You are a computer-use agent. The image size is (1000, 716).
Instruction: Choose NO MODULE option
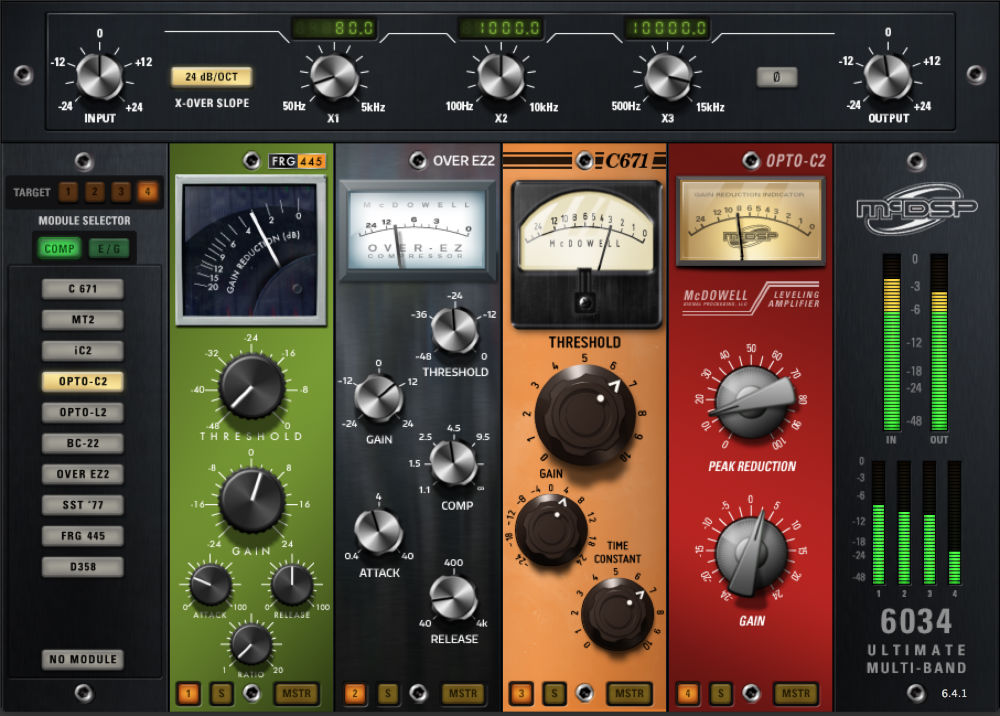[83, 659]
